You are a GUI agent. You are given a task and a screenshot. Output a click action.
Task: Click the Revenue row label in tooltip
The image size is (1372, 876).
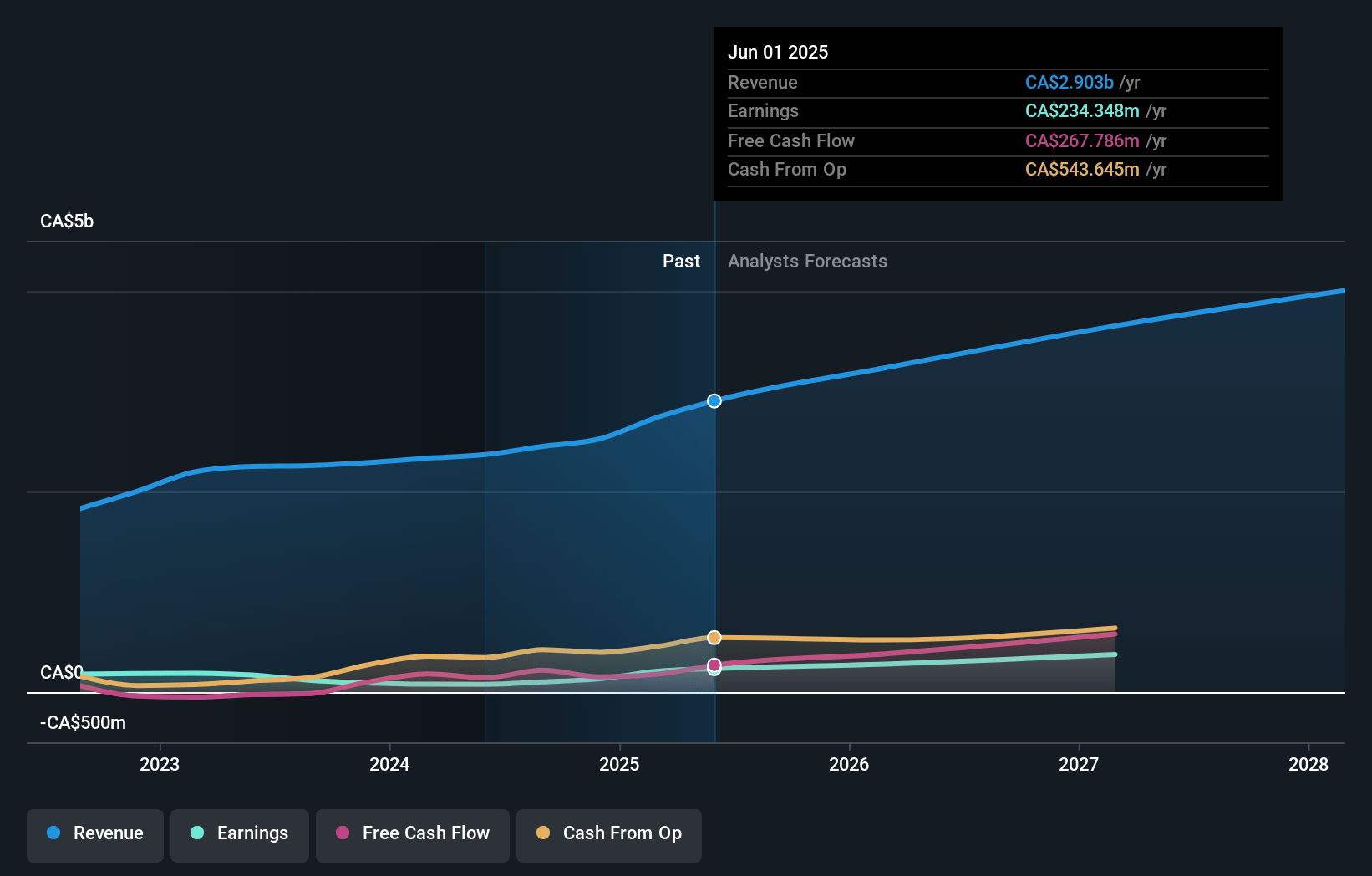pyautogui.click(x=763, y=83)
